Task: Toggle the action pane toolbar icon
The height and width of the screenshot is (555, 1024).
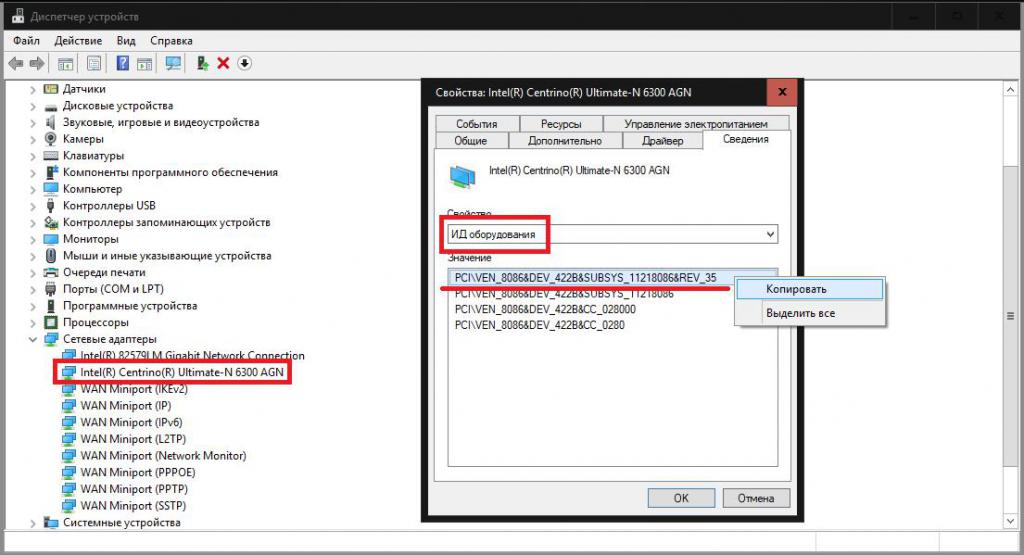Action: click(x=144, y=63)
